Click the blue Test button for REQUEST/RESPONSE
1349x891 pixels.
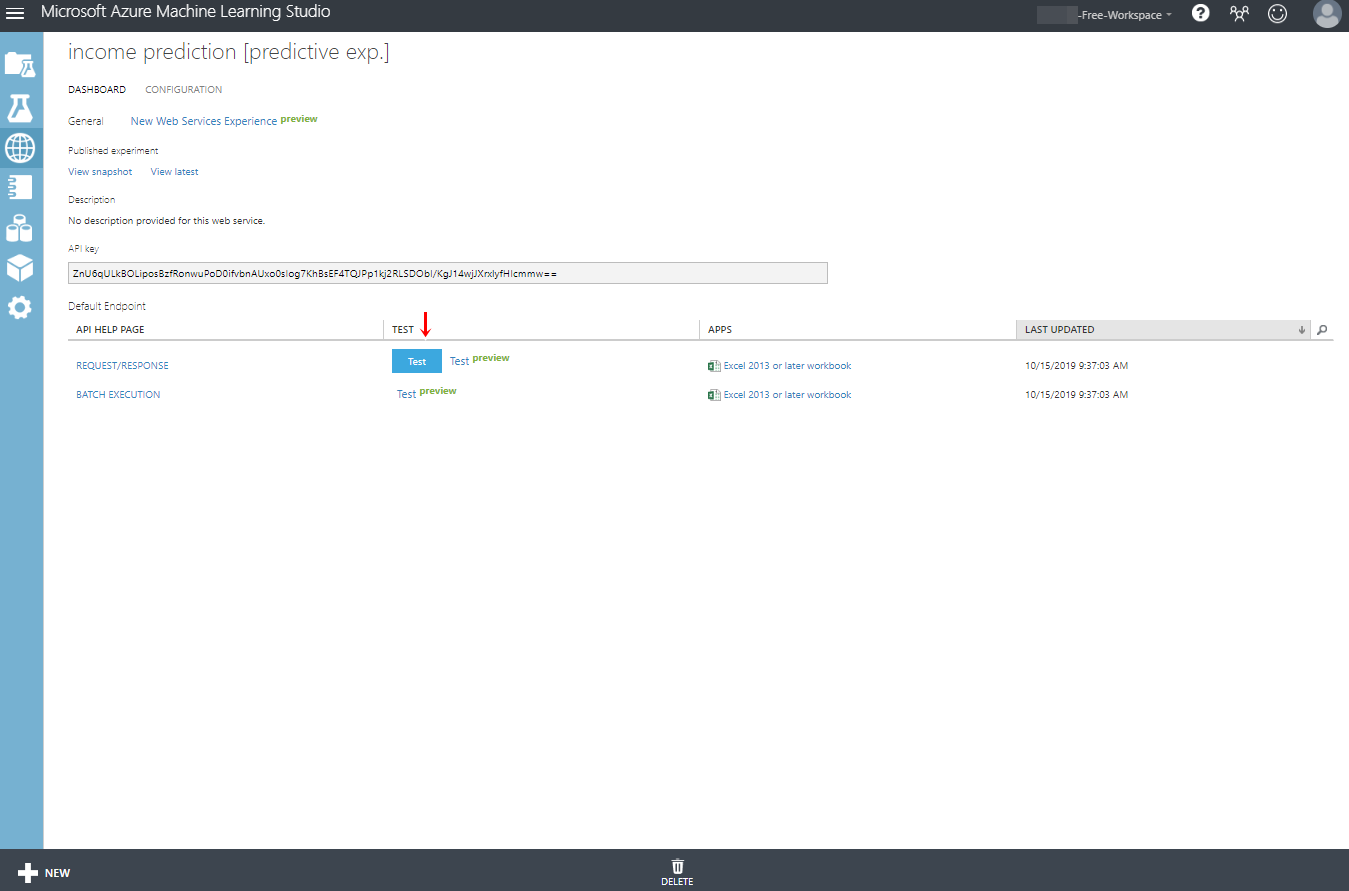click(417, 361)
